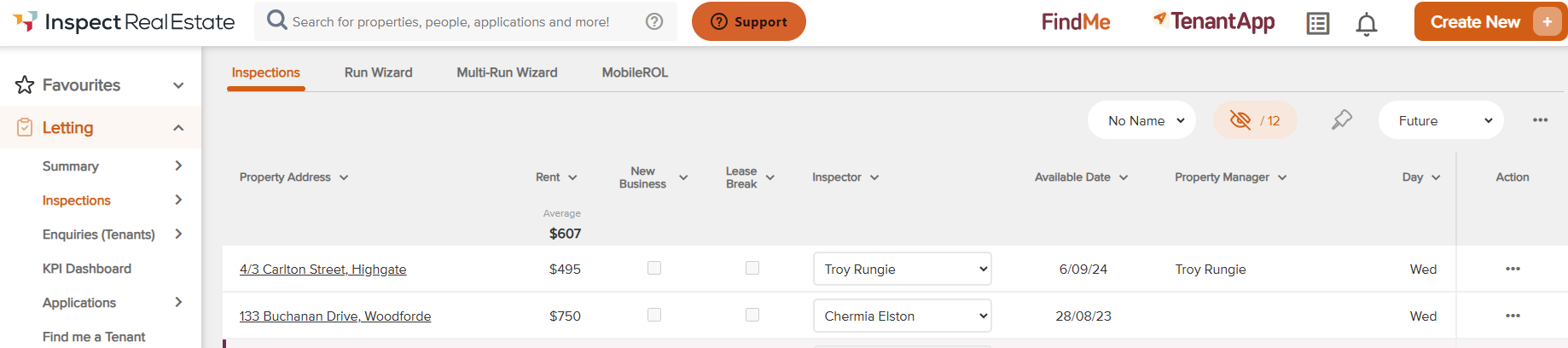Image resolution: width=1568 pixels, height=348 pixels.
Task: Check New Business box for Carlton Street
Action: (654, 268)
